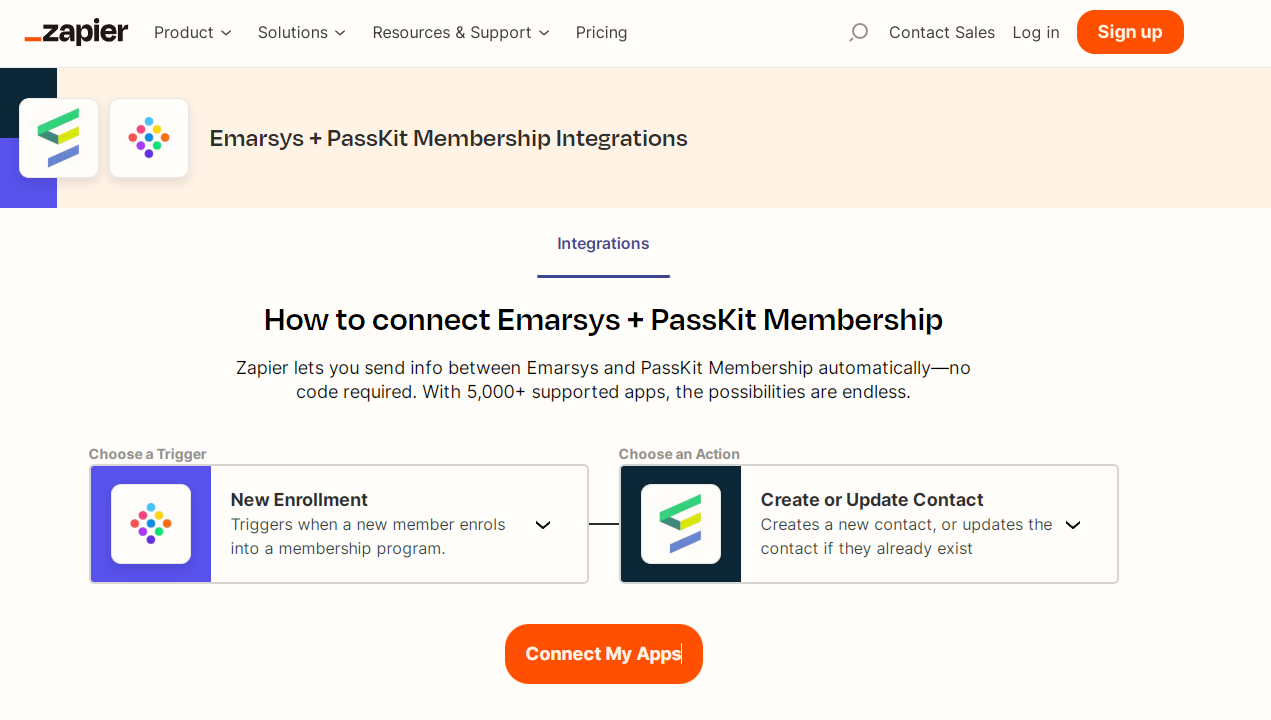This screenshot has width=1271, height=720.
Task: Click Emarsys logo in header banner
Action: [x=59, y=138]
